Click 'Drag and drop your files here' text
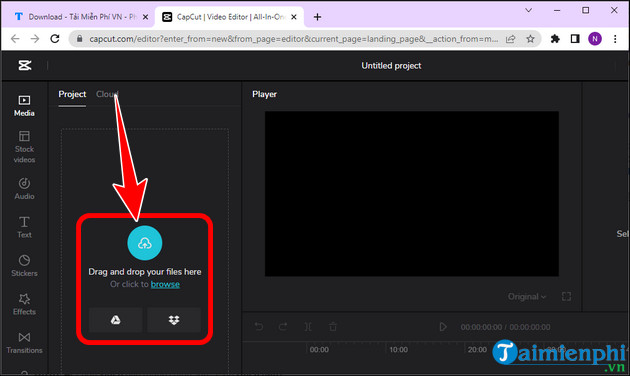 click(x=145, y=272)
